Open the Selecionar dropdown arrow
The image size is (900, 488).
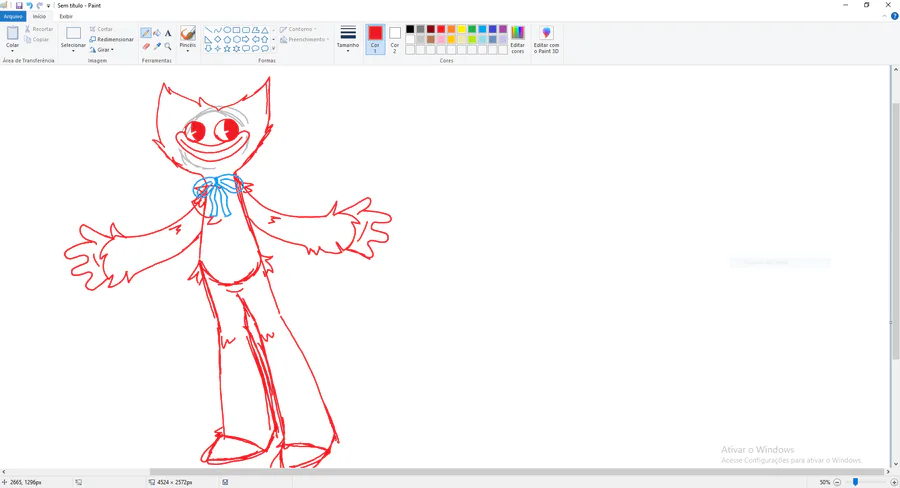(73, 51)
